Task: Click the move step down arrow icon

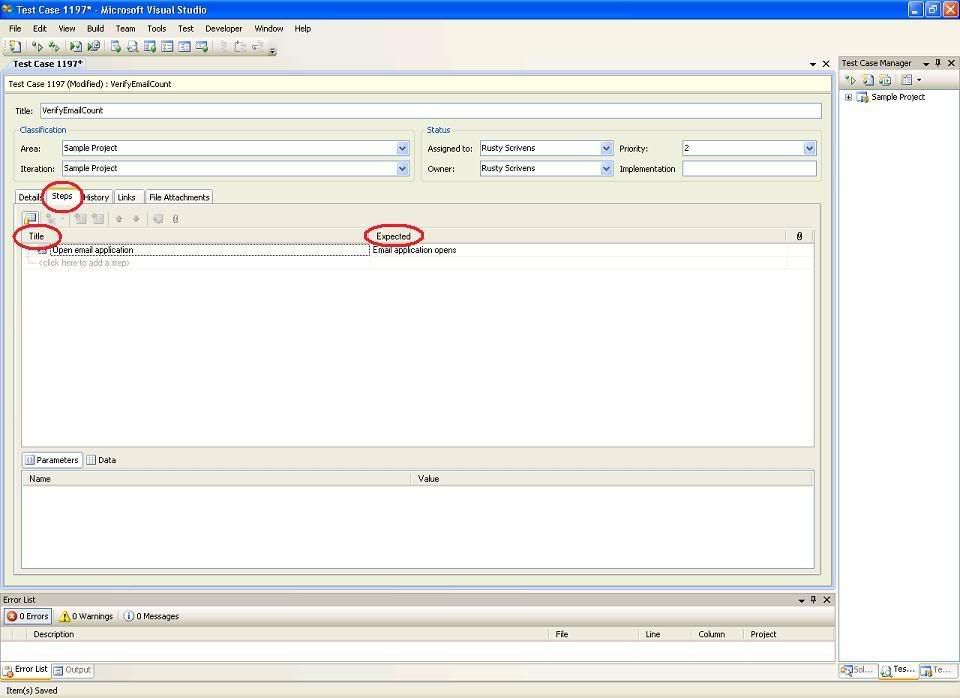Action: 136,219
